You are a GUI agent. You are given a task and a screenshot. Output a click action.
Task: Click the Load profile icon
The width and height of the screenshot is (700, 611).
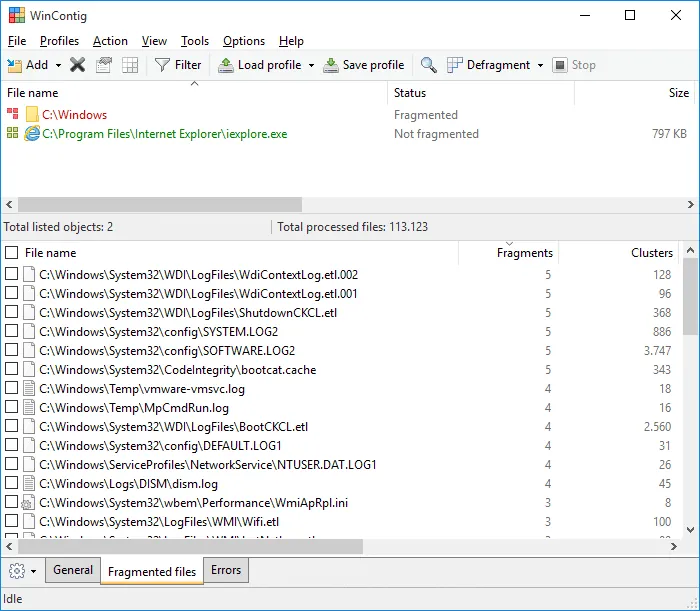point(225,65)
